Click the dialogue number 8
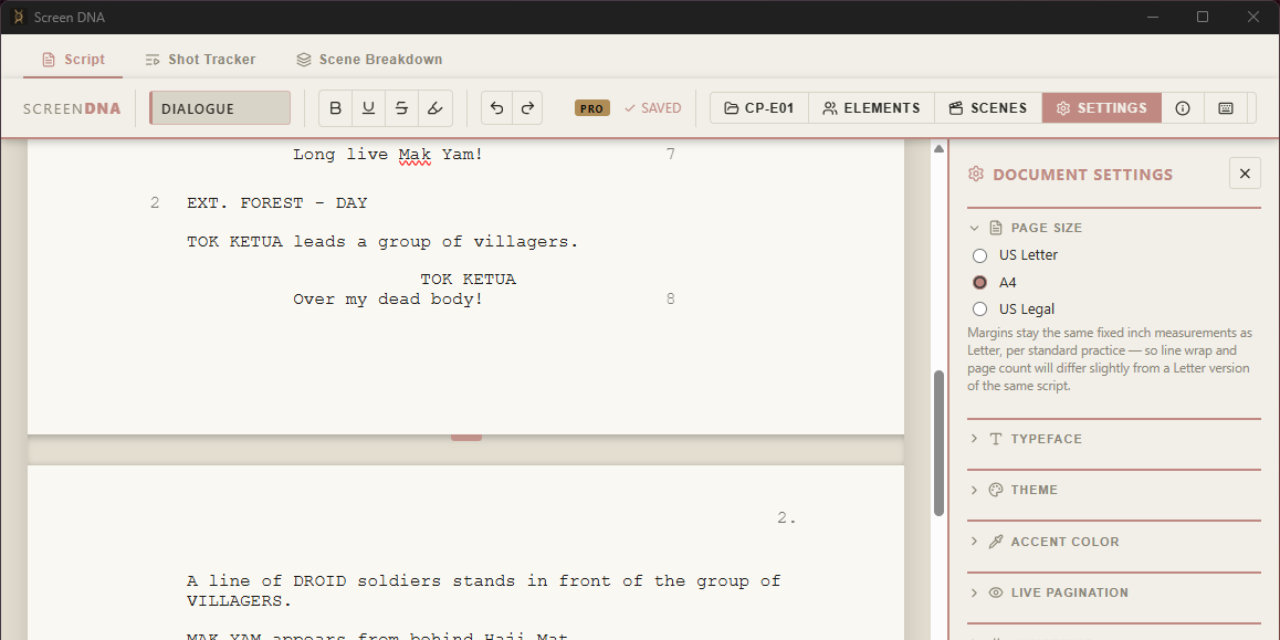 (670, 299)
